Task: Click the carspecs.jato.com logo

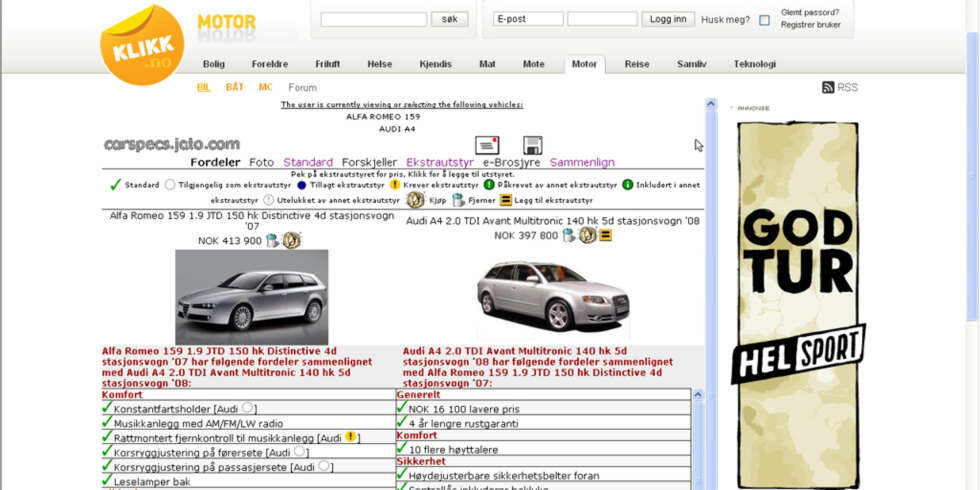Action: click(x=172, y=144)
